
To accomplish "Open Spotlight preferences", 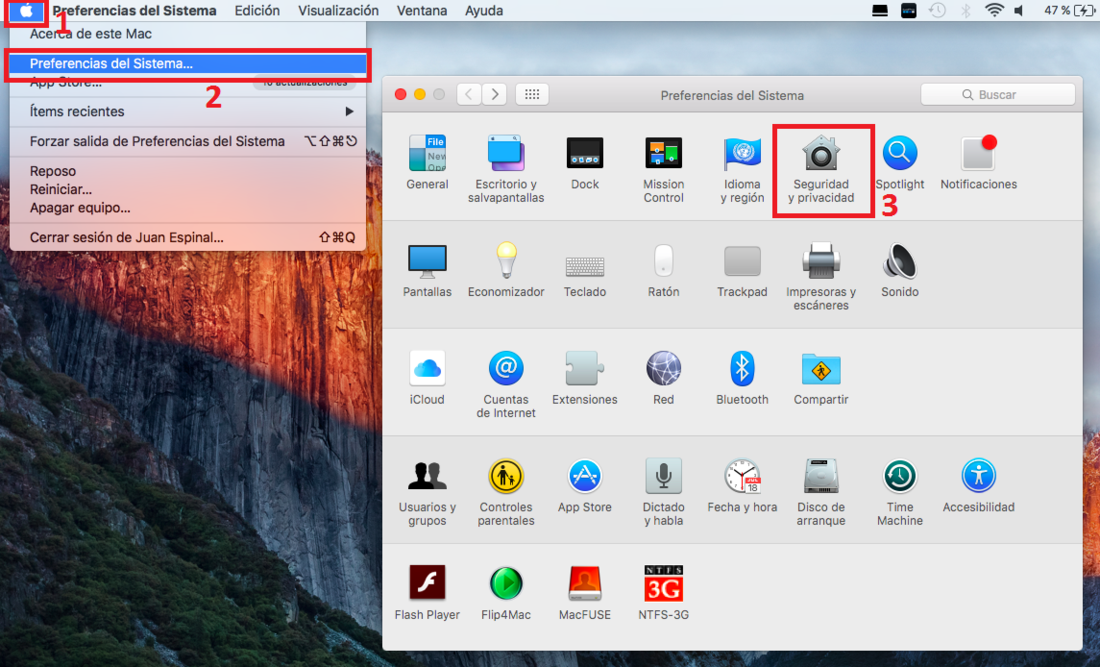I will (x=899, y=163).
